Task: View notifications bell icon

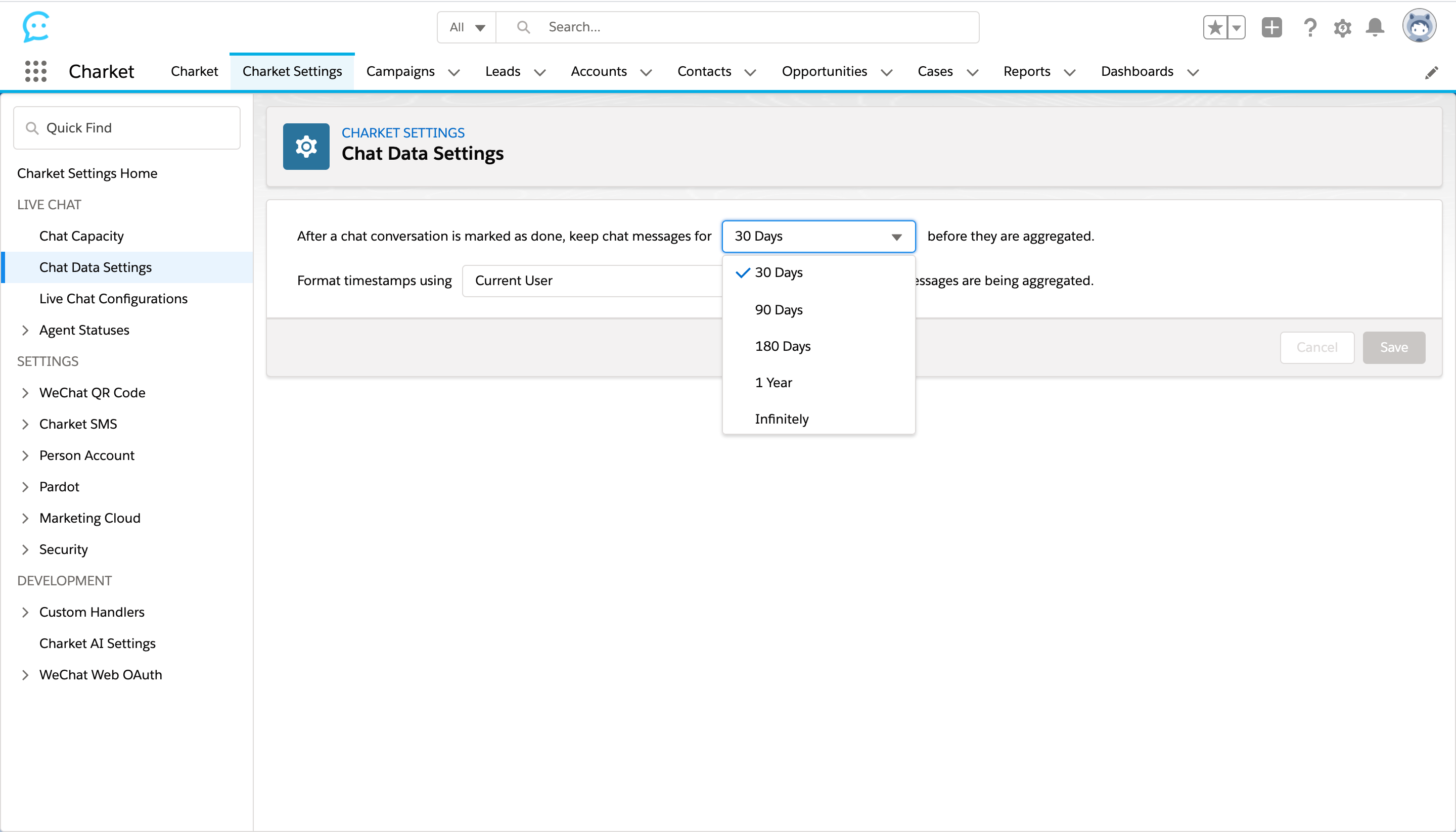Action: [1375, 27]
